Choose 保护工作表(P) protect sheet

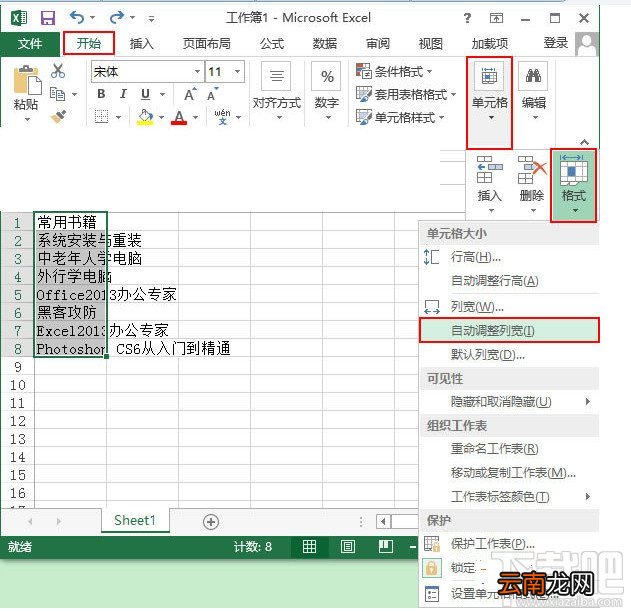[509, 544]
